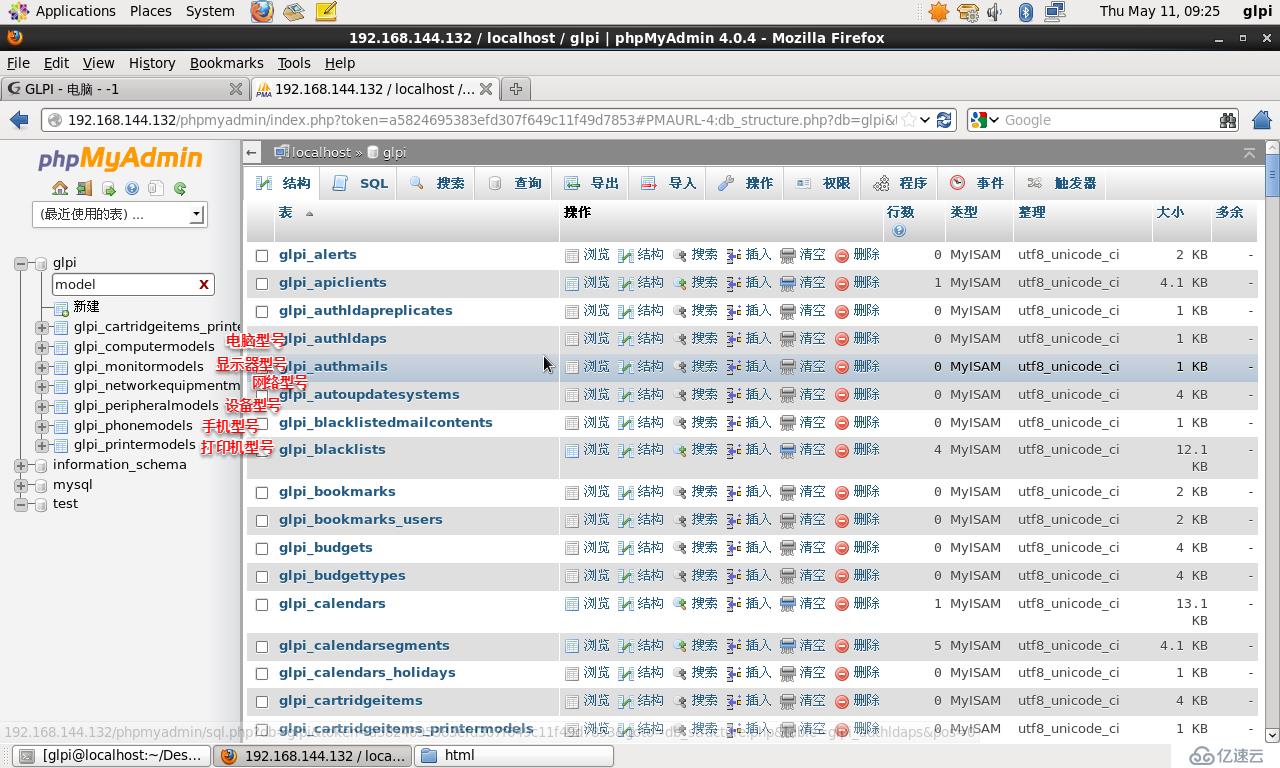This screenshot has width=1280, height=768.
Task: Expand the glpi_computermodels tree node
Action: pyautogui.click(x=41, y=347)
